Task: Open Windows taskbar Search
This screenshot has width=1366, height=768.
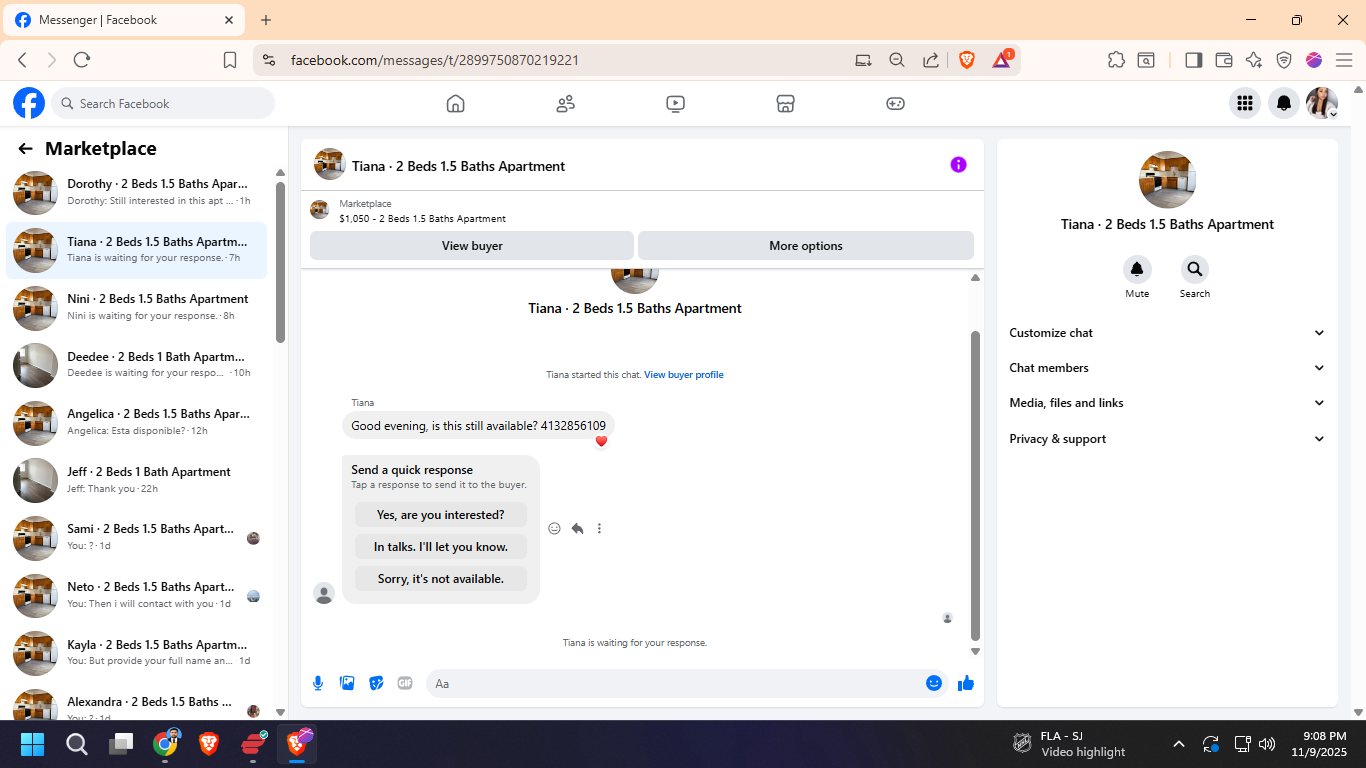Action: click(x=77, y=744)
